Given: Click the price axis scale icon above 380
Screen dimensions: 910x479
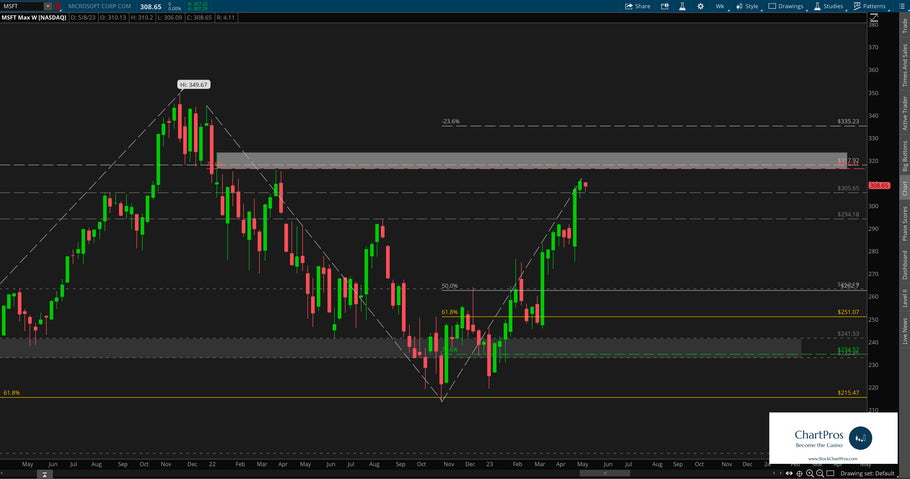Looking at the screenshot, I should click(x=874, y=18).
